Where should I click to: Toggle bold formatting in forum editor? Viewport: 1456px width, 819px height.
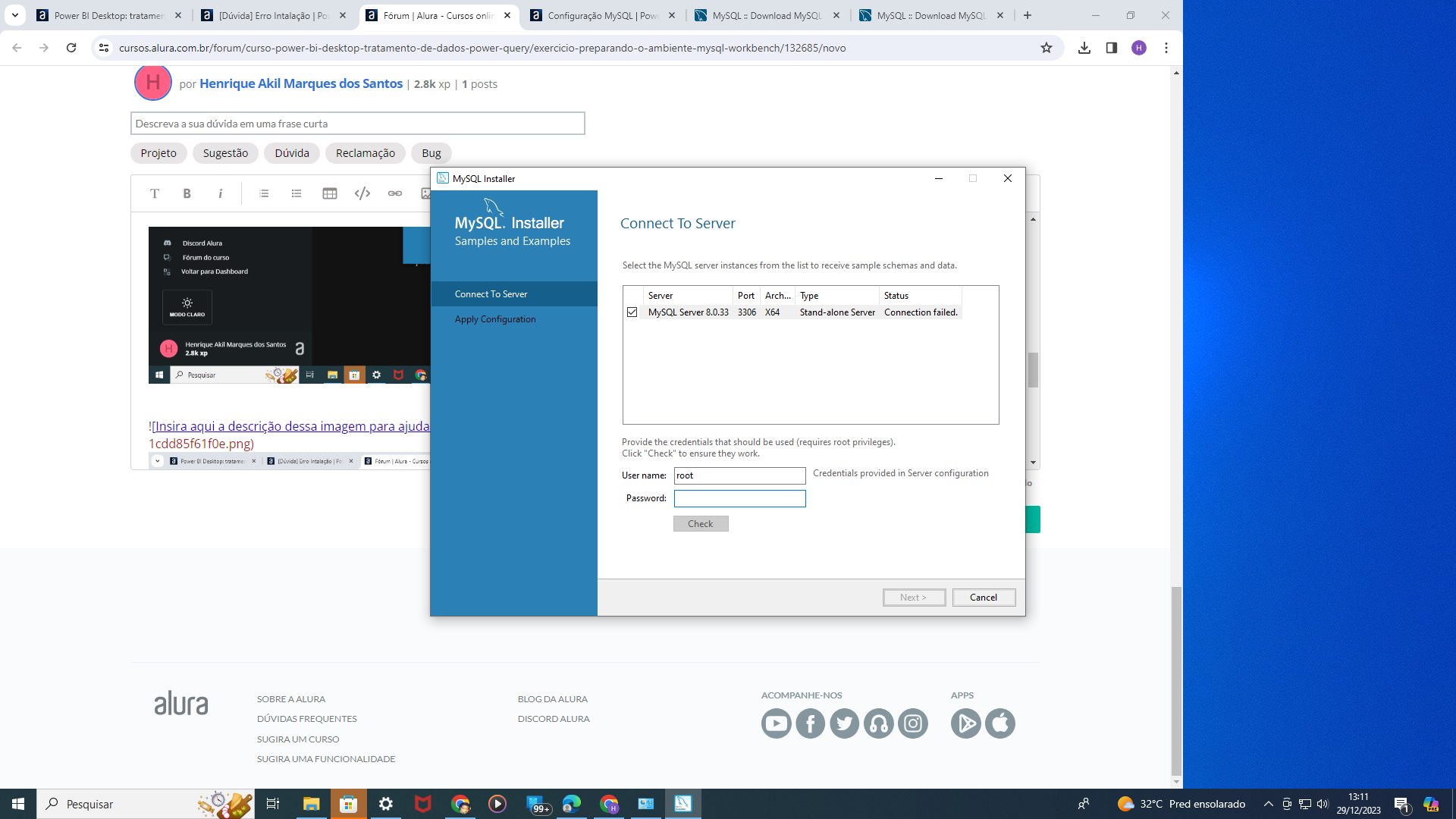[187, 193]
